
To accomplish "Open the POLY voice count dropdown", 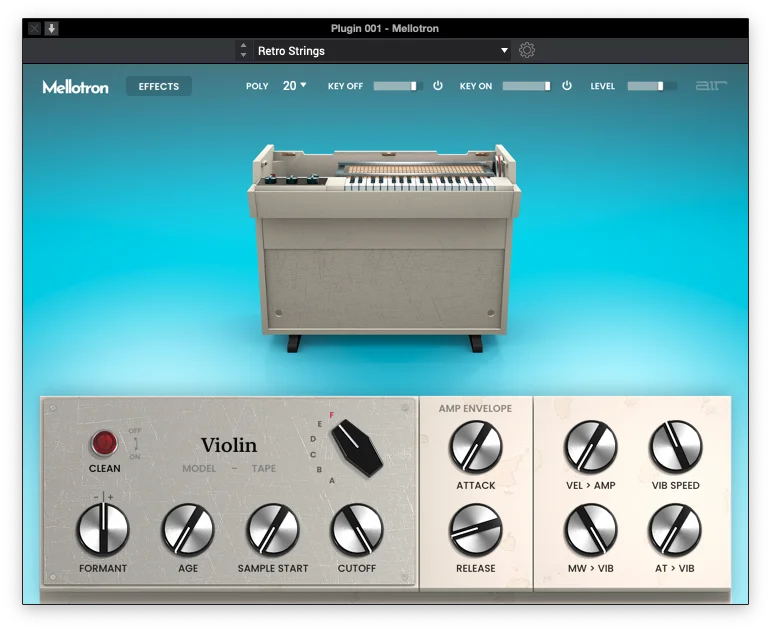I will (x=295, y=86).
